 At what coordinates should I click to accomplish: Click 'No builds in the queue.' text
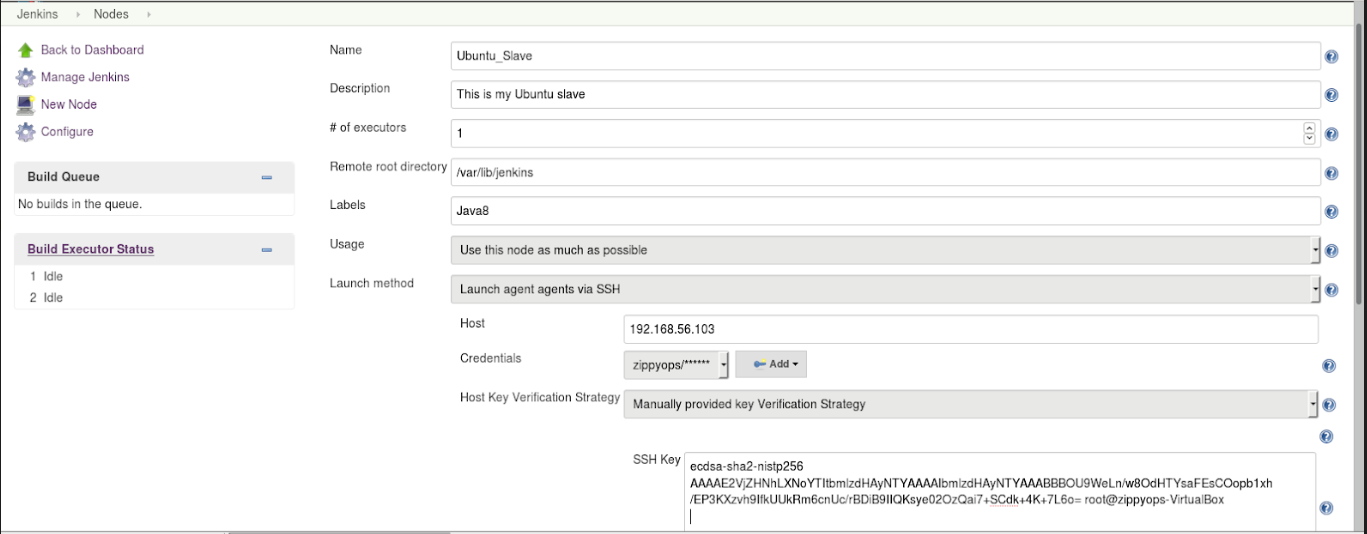pyautogui.click(x=80, y=204)
